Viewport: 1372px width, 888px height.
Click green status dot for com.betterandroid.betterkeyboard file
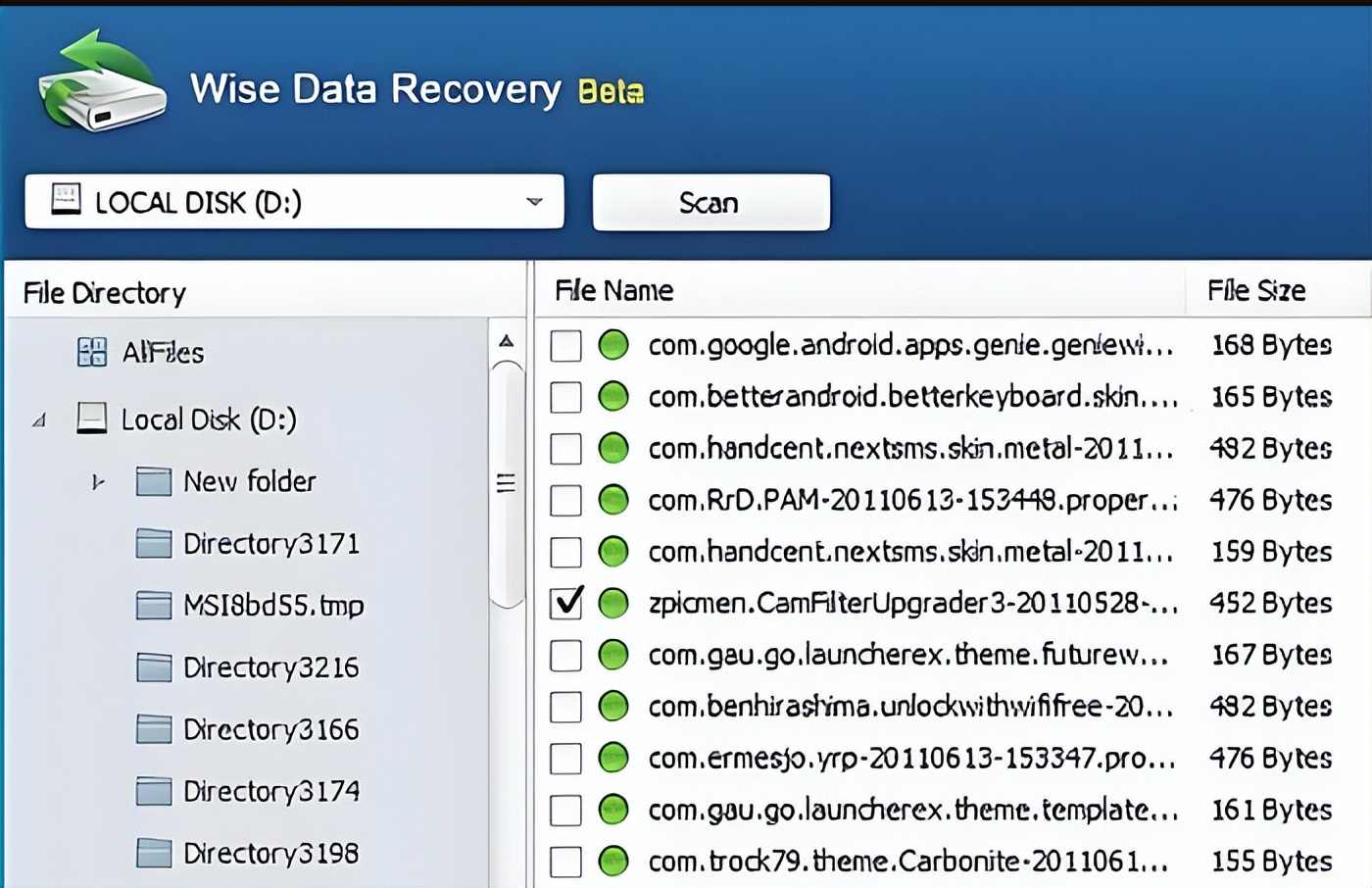point(613,397)
